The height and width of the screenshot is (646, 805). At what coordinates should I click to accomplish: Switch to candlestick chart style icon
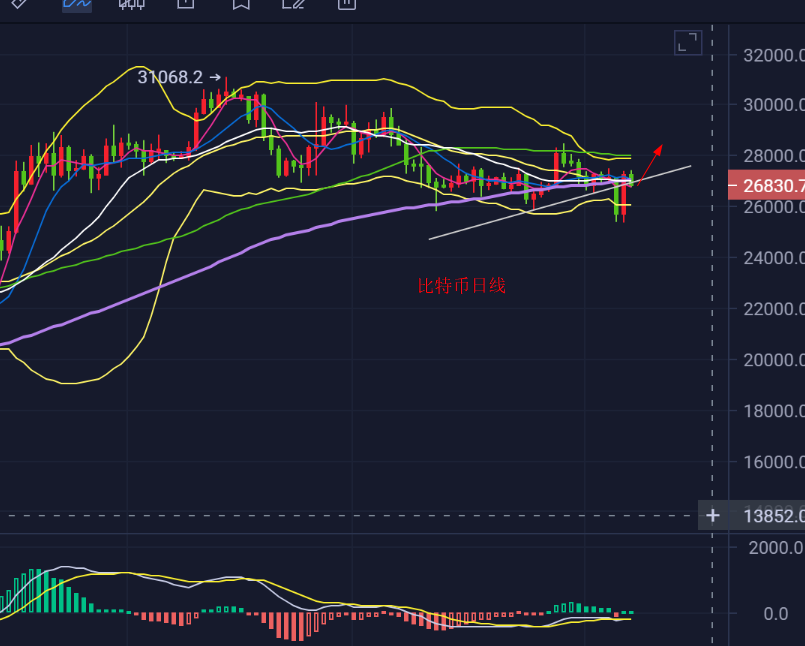point(131,4)
